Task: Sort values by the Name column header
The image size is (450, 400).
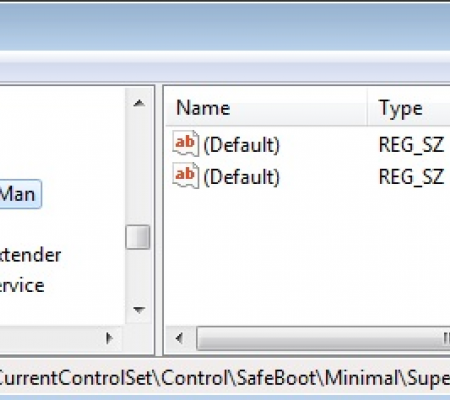Action: tap(266, 107)
